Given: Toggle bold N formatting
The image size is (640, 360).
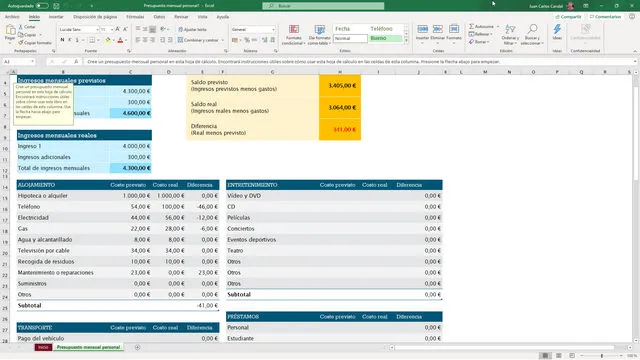Looking at the screenshot, I should pyautogui.click(x=62, y=40).
